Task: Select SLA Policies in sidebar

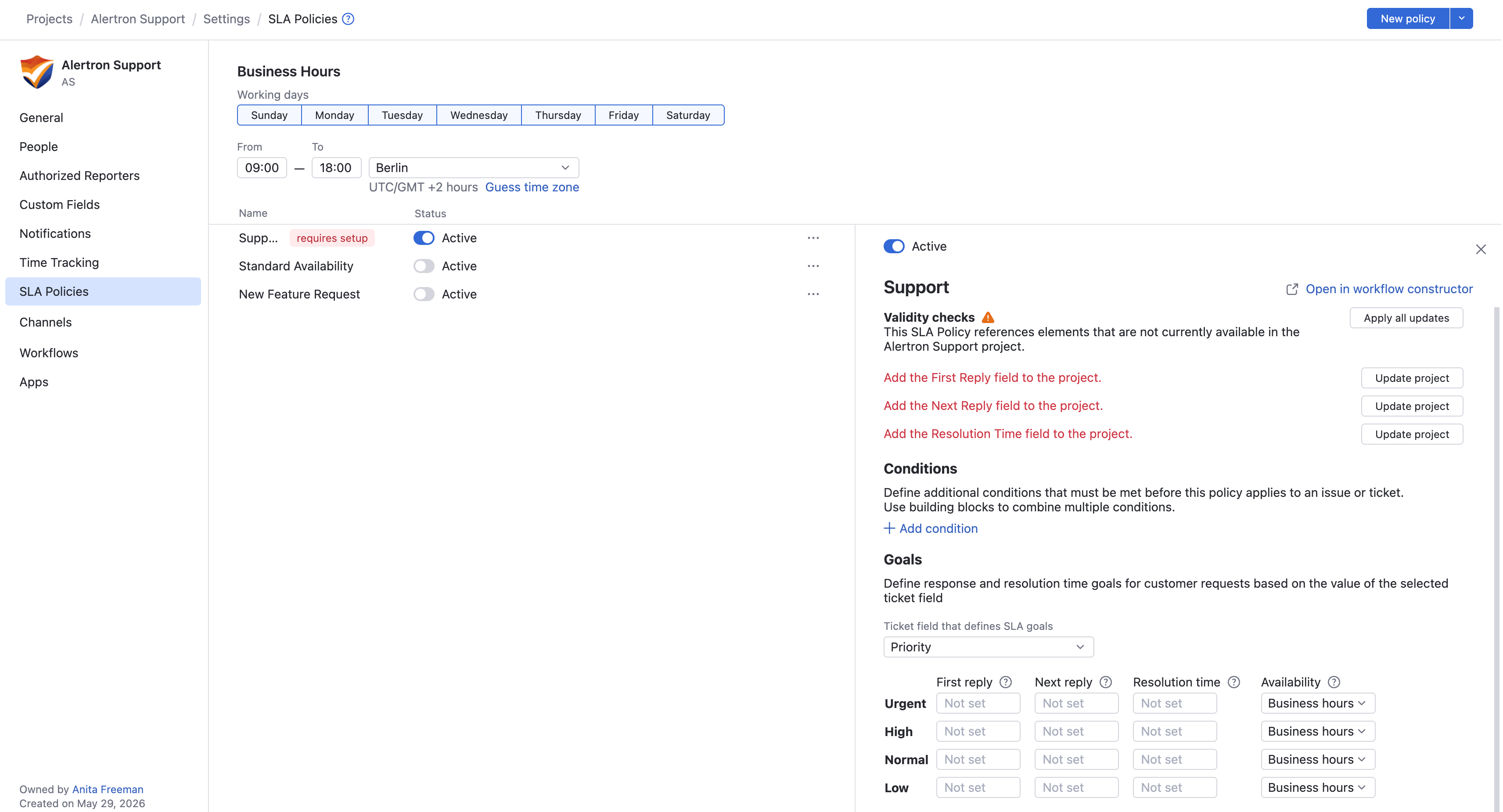Action: [103, 291]
